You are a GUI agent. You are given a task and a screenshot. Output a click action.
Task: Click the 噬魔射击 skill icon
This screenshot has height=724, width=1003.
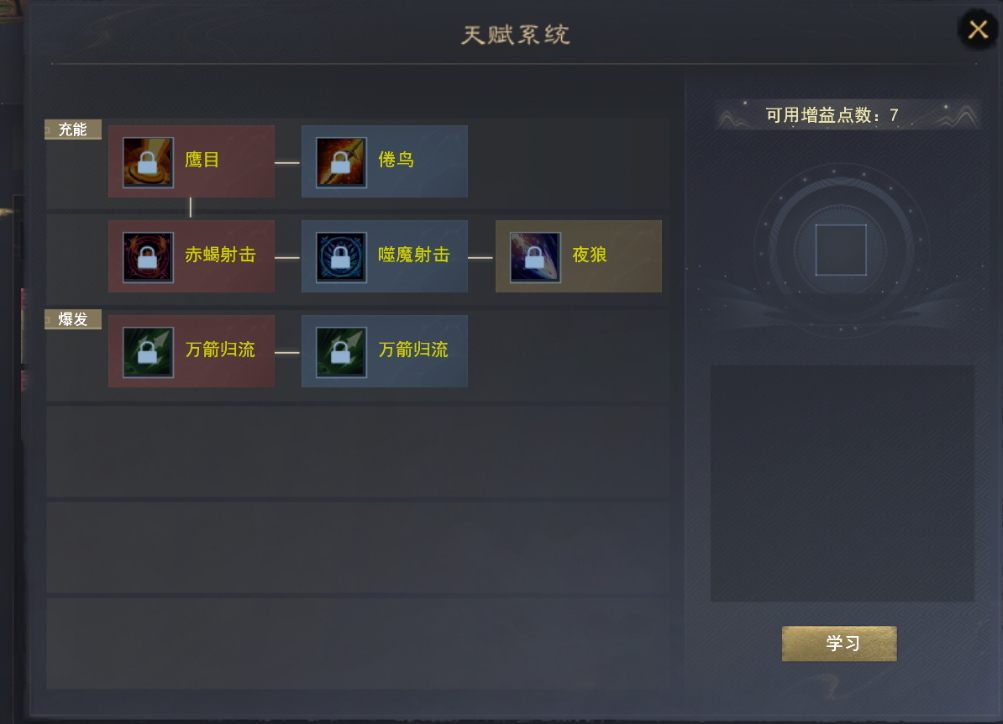341,257
